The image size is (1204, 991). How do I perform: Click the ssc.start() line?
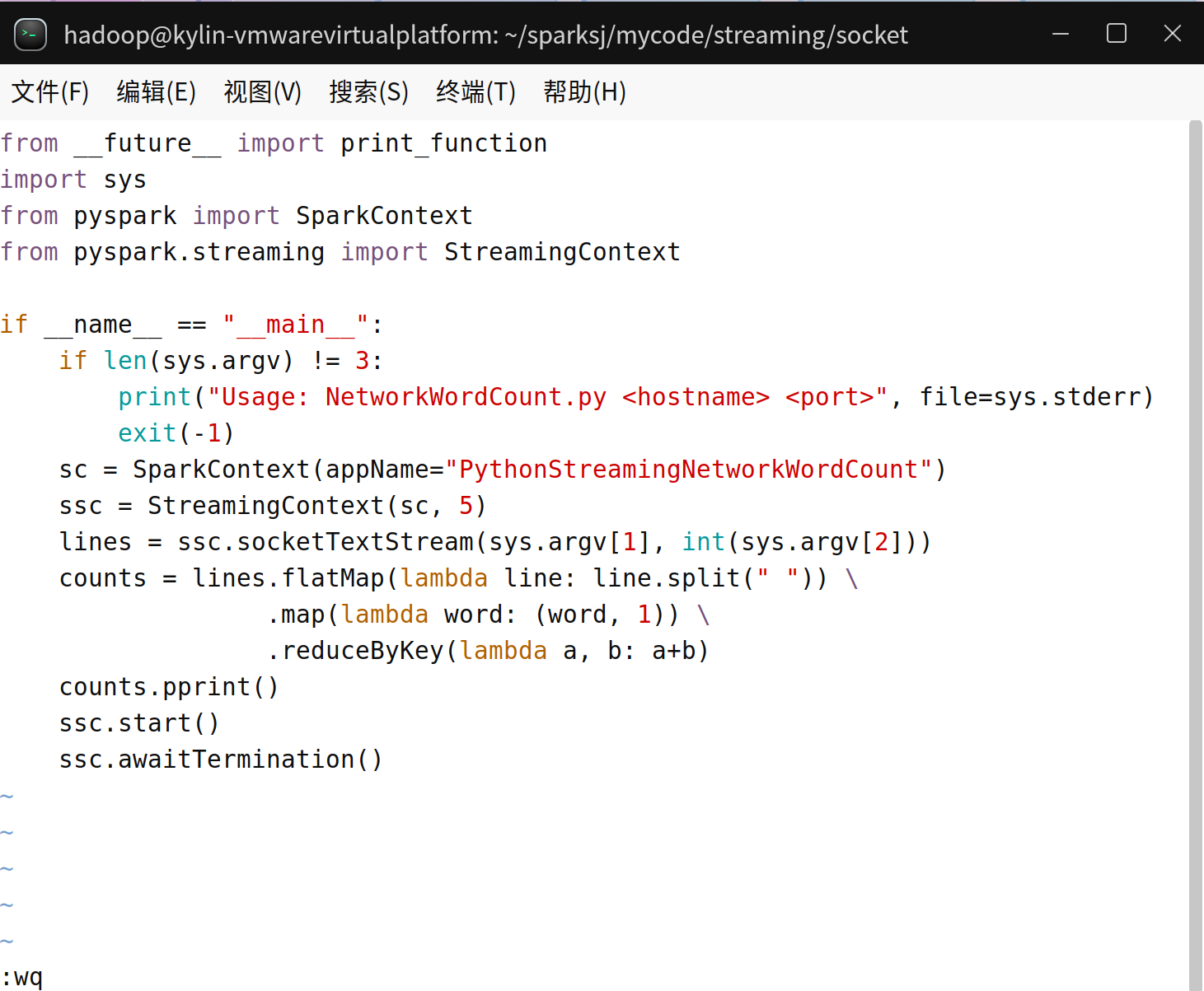(138, 722)
